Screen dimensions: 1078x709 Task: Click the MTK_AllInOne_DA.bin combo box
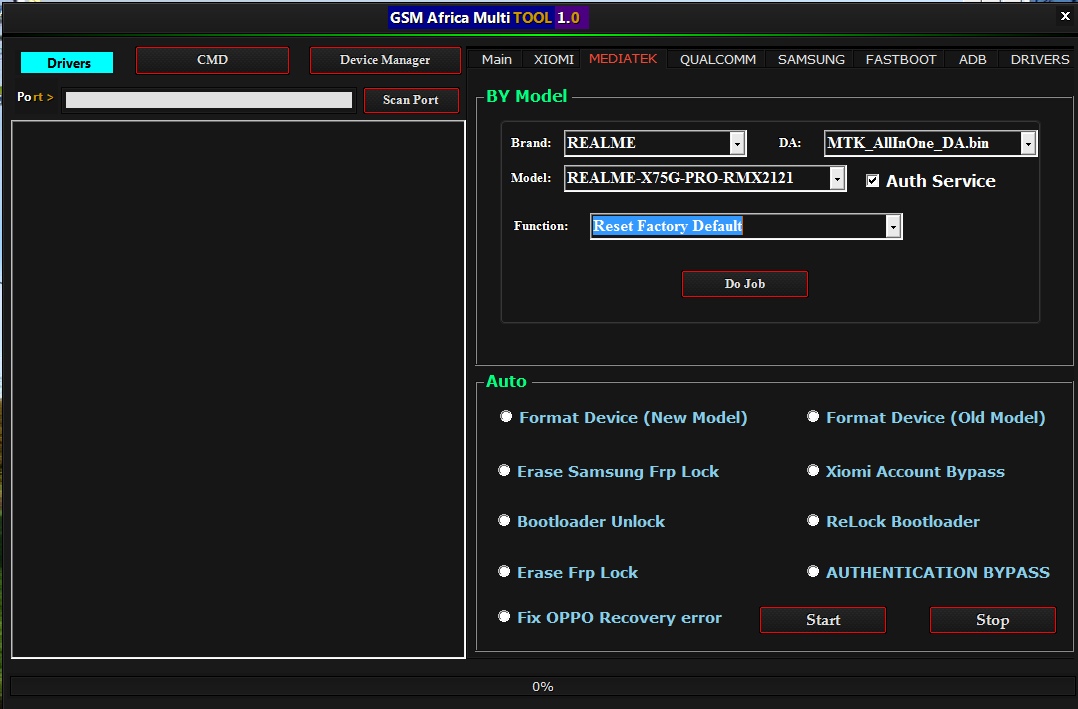click(930, 143)
